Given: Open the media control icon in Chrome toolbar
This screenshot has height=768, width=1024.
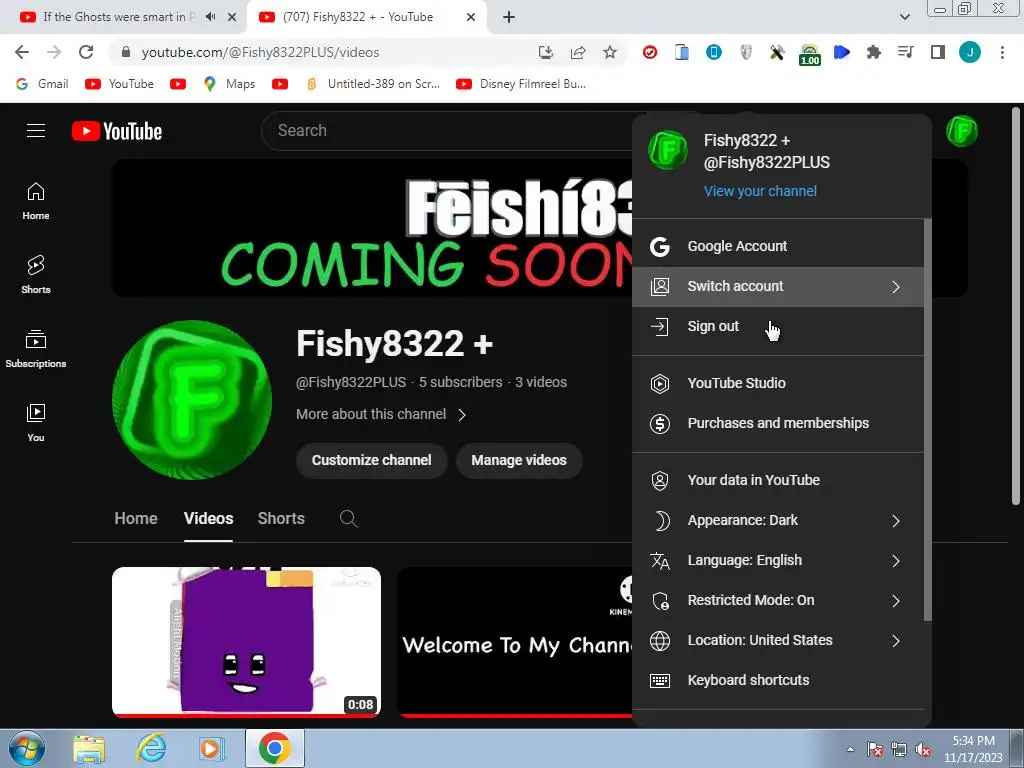Looking at the screenshot, I should pyautogui.click(x=906, y=52).
